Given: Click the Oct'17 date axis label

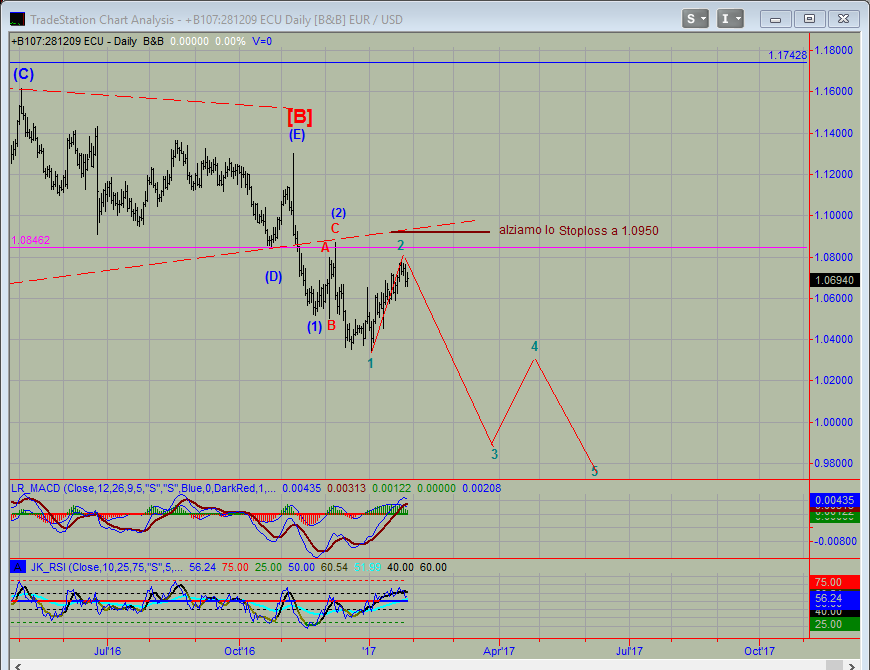Looking at the screenshot, I should pos(759,651).
